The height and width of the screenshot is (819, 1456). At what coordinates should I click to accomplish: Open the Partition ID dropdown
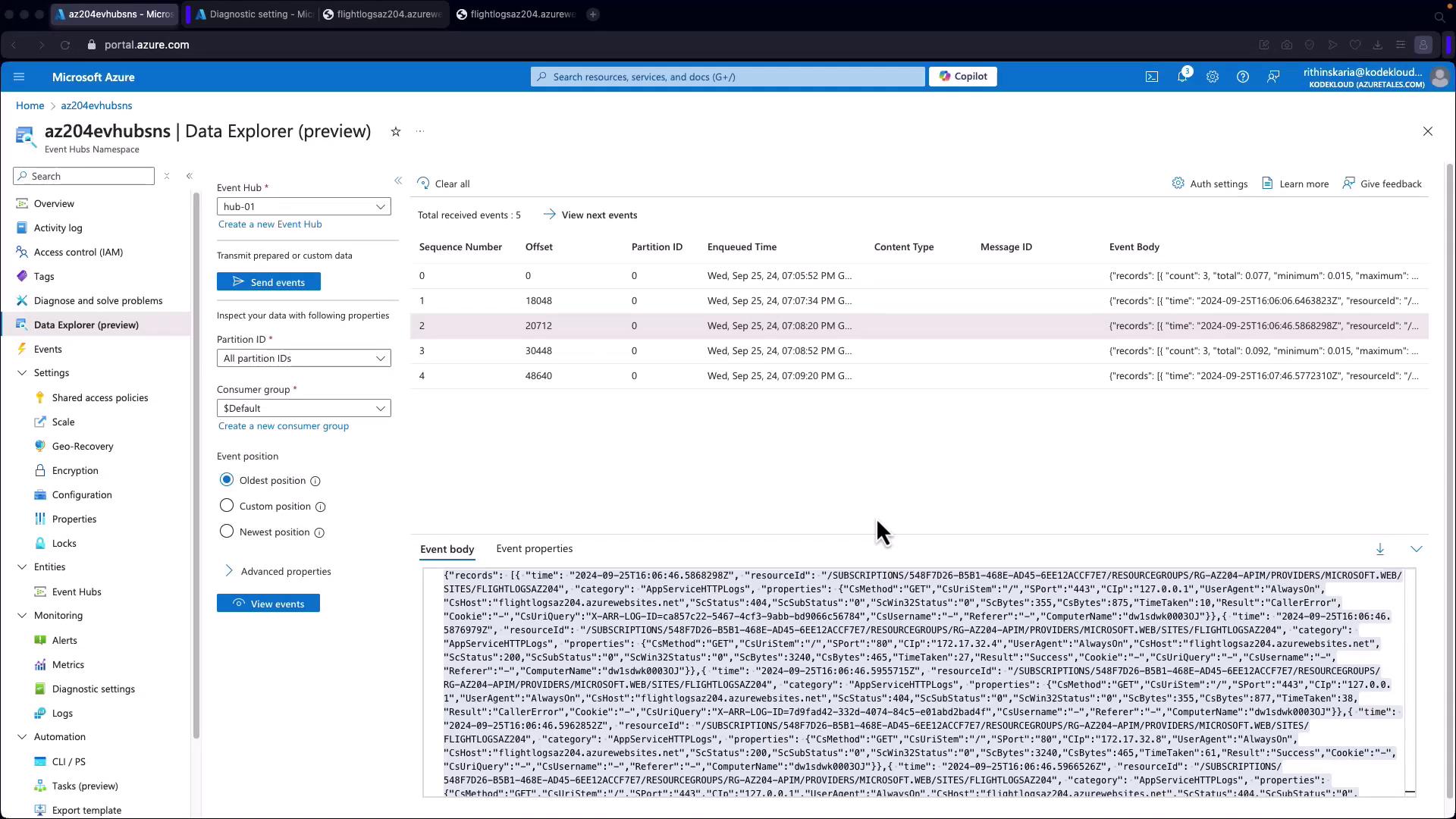tap(303, 358)
